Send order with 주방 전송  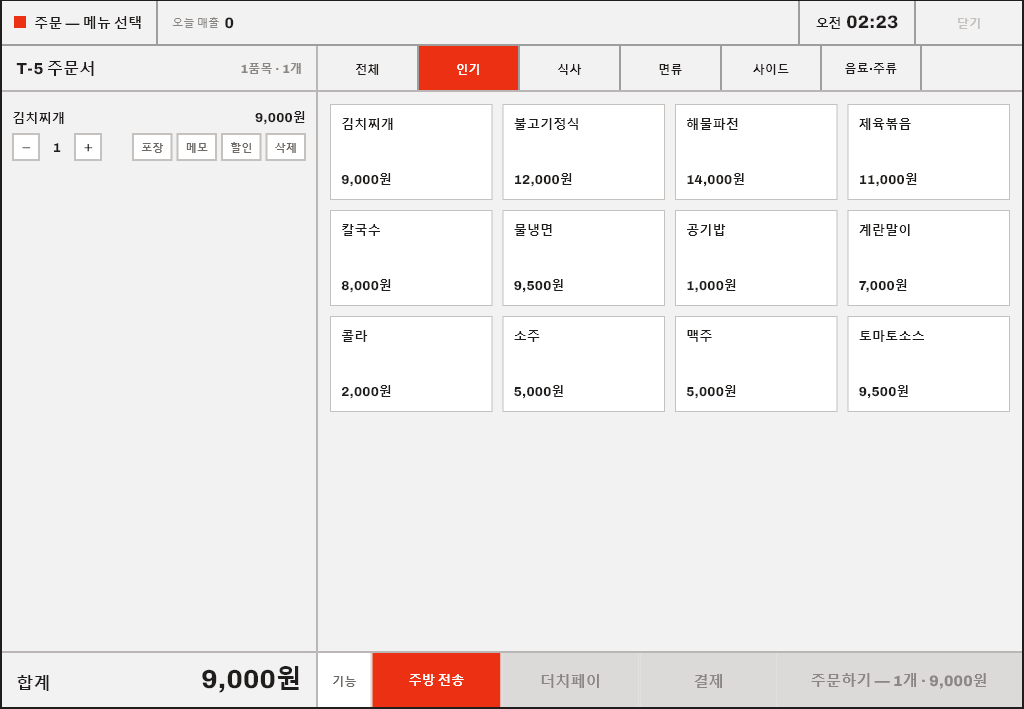click(436, 680)
